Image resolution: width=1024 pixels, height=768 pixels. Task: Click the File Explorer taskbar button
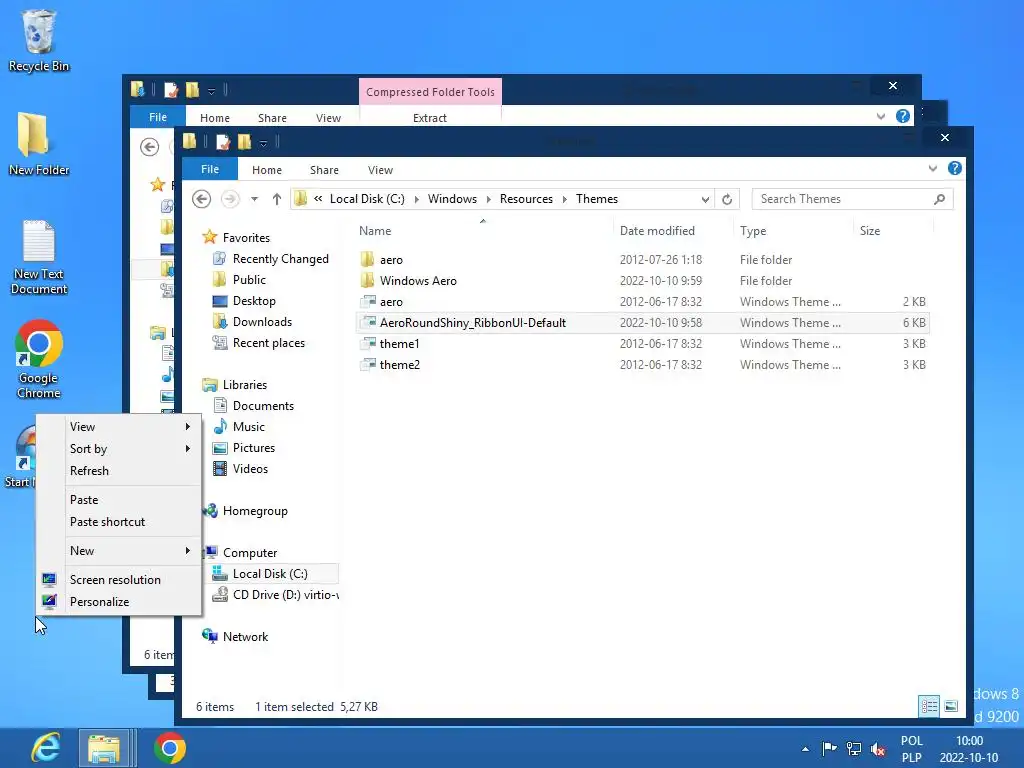[x=104, y=748]
